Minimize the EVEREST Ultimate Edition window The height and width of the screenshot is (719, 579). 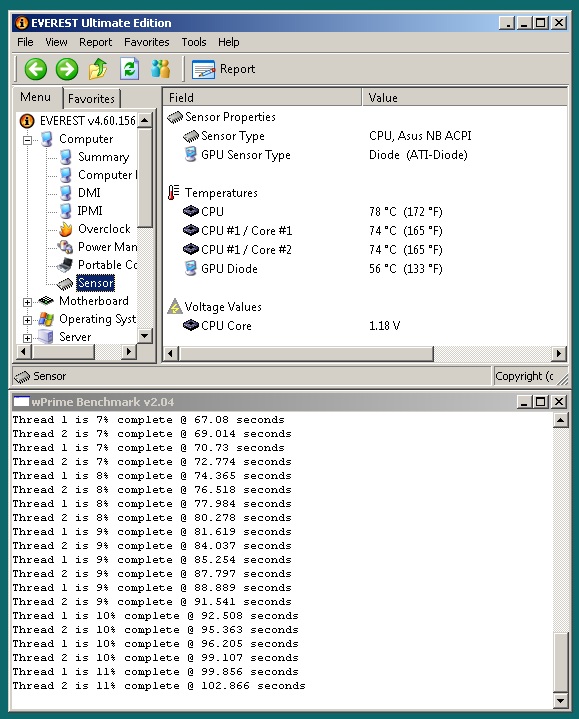click(524, 23)
